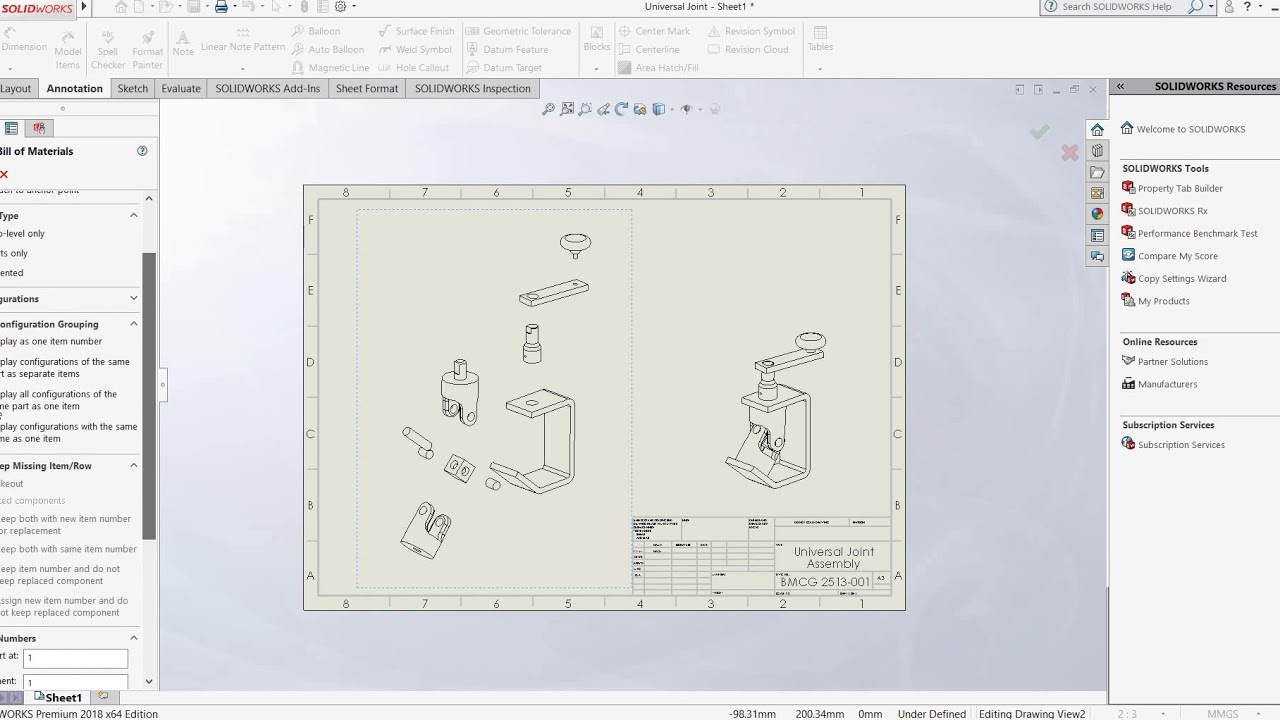Open the File Explorer folder task pane tab

pyautogui.click(x=1097, y=172)
